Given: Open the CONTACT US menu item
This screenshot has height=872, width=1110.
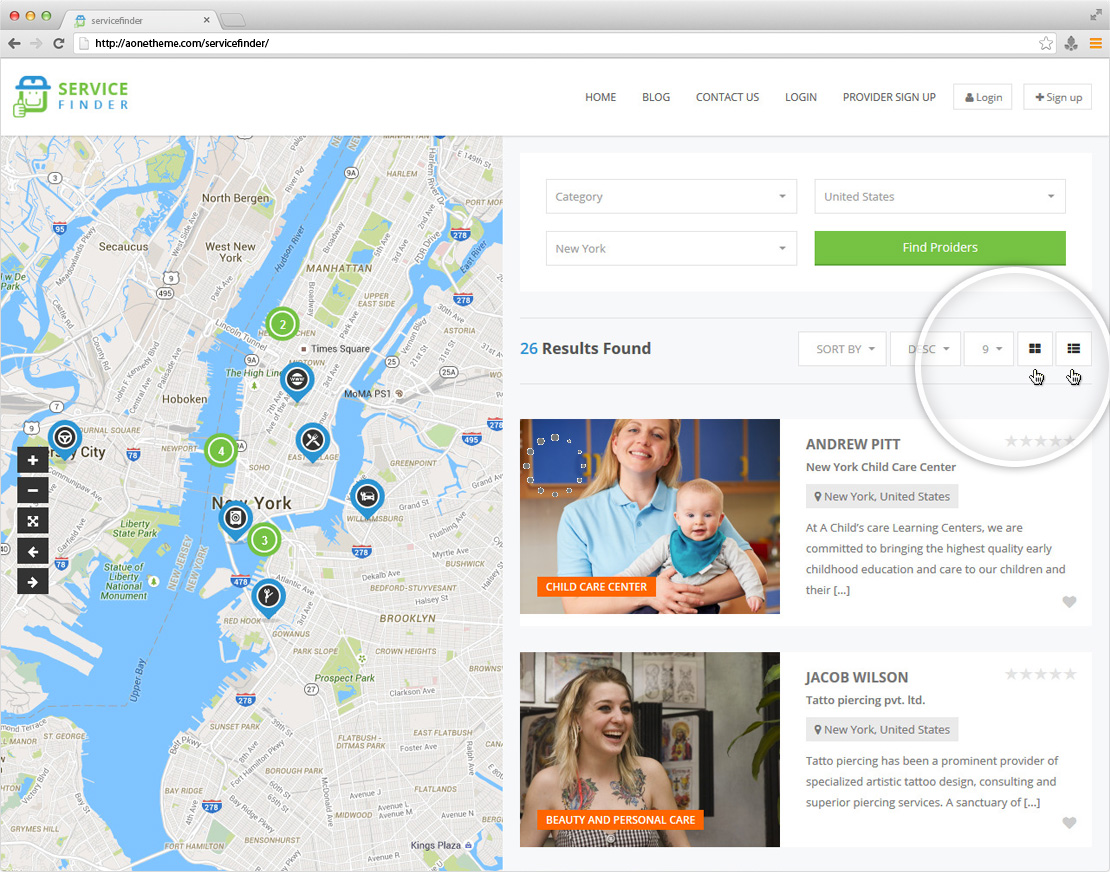Looking at the screenshot, I should click(x=727, y=97).
